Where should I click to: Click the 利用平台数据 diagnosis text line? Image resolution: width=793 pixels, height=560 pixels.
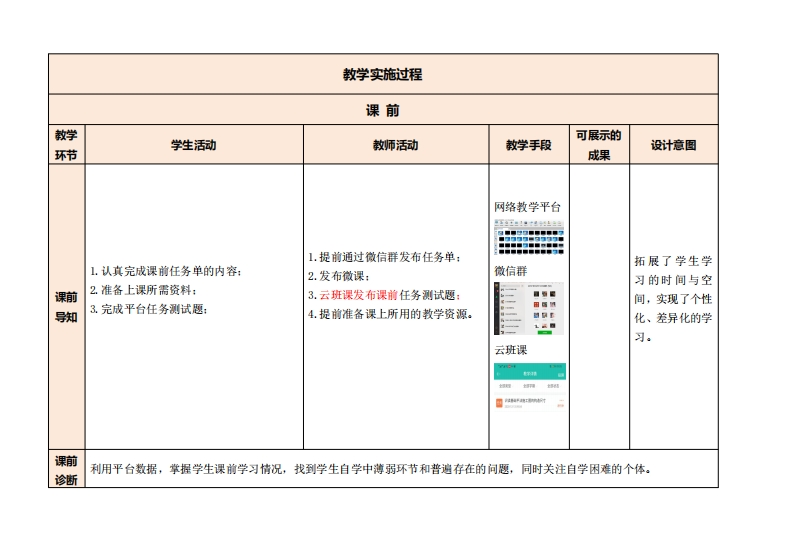(x=370, y=468)
